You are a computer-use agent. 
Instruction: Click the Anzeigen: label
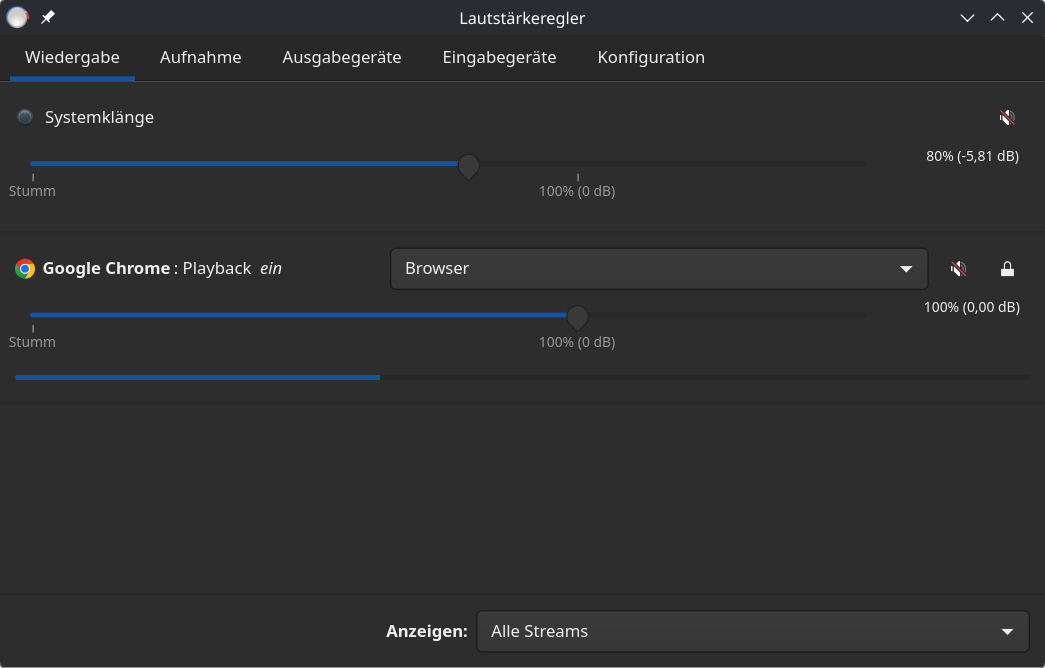(x=427, y=631)
